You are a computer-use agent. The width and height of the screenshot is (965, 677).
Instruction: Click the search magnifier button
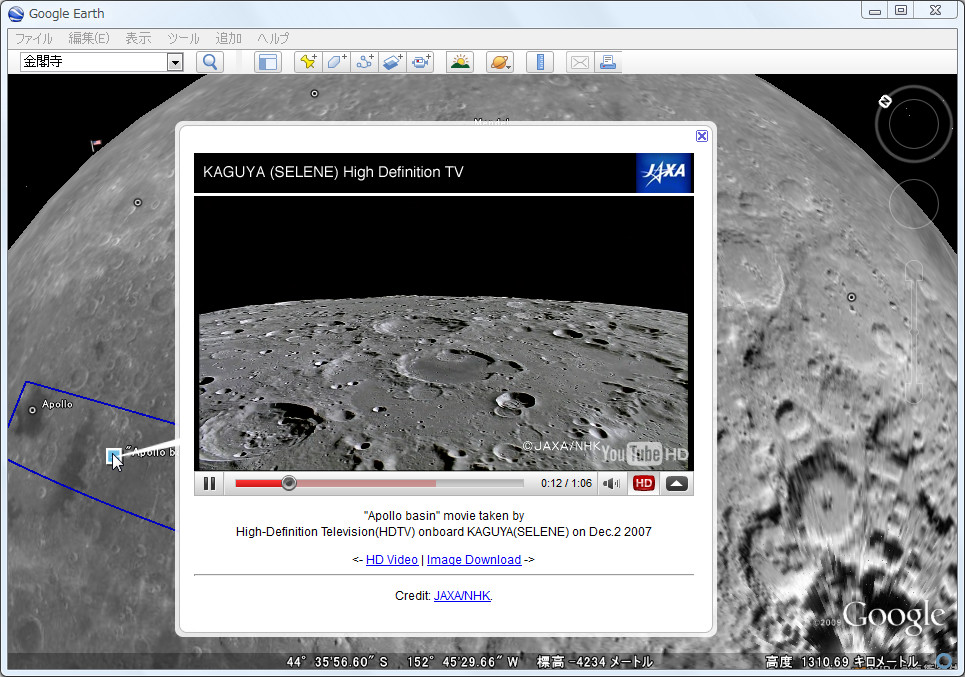[210, 62]
